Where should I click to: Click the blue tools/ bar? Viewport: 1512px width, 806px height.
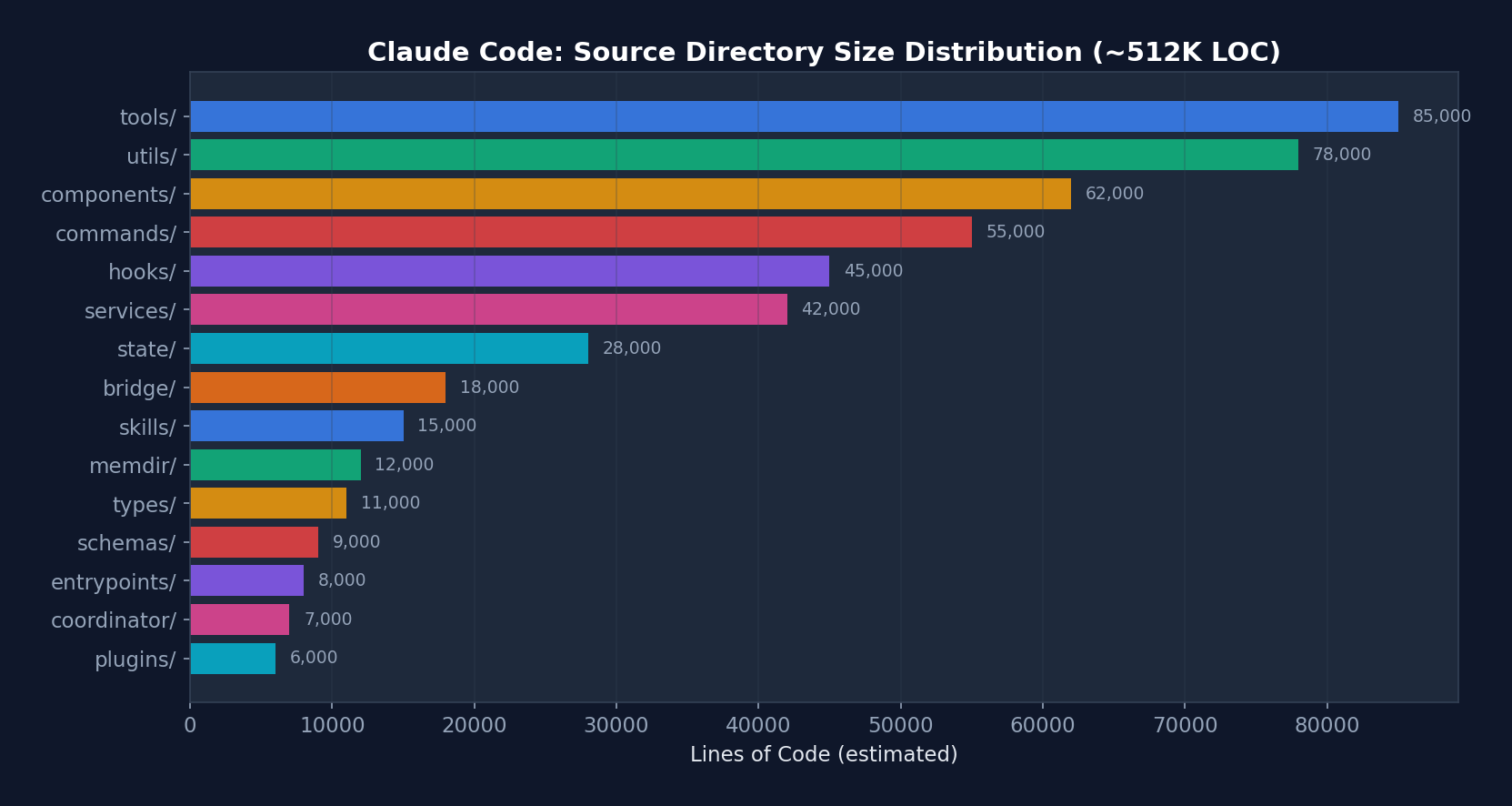(794, 116)
